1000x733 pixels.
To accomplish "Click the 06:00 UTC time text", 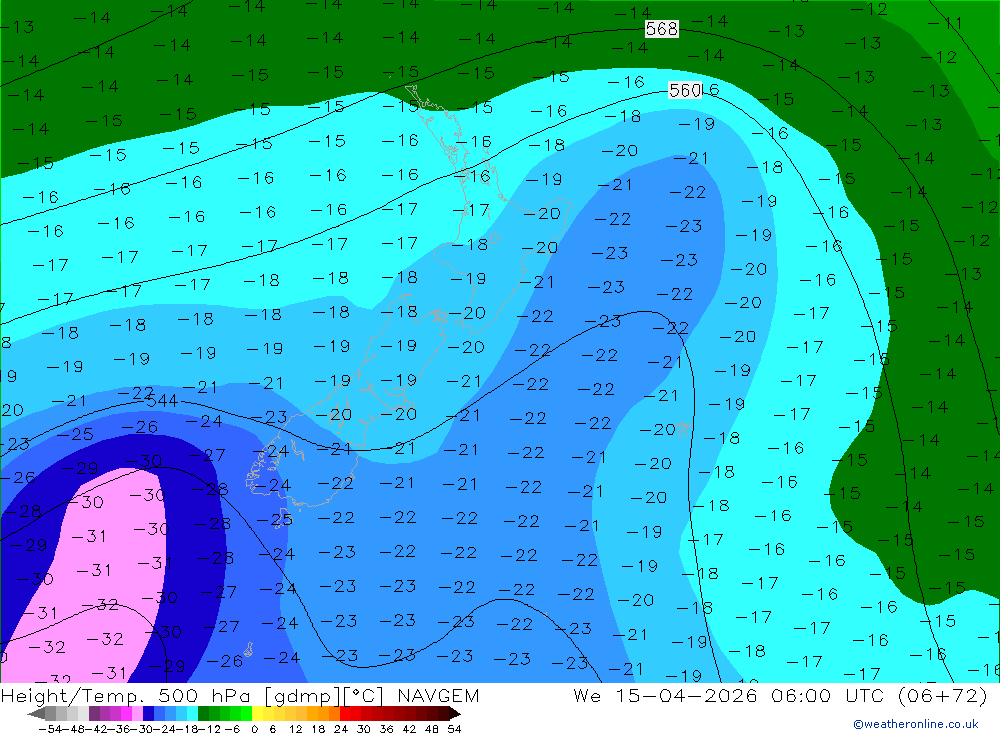I will pos(827,695).
